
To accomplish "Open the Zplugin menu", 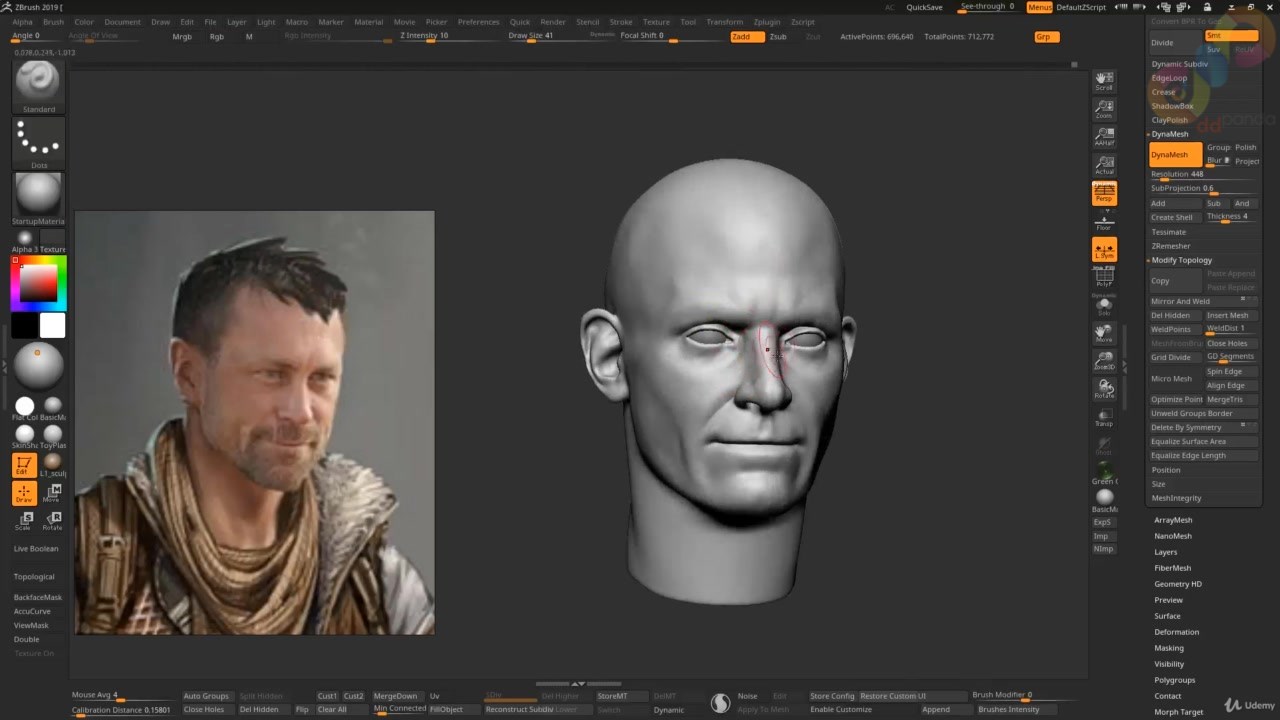I will [767, 22].
